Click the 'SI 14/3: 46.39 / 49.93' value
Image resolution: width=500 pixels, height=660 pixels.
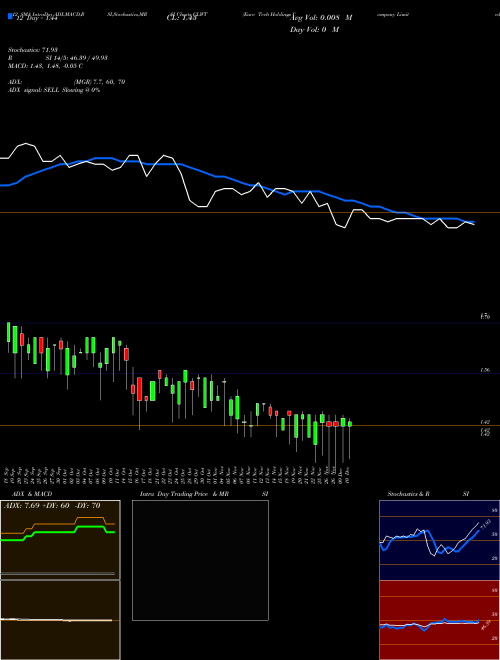[77, 58]
